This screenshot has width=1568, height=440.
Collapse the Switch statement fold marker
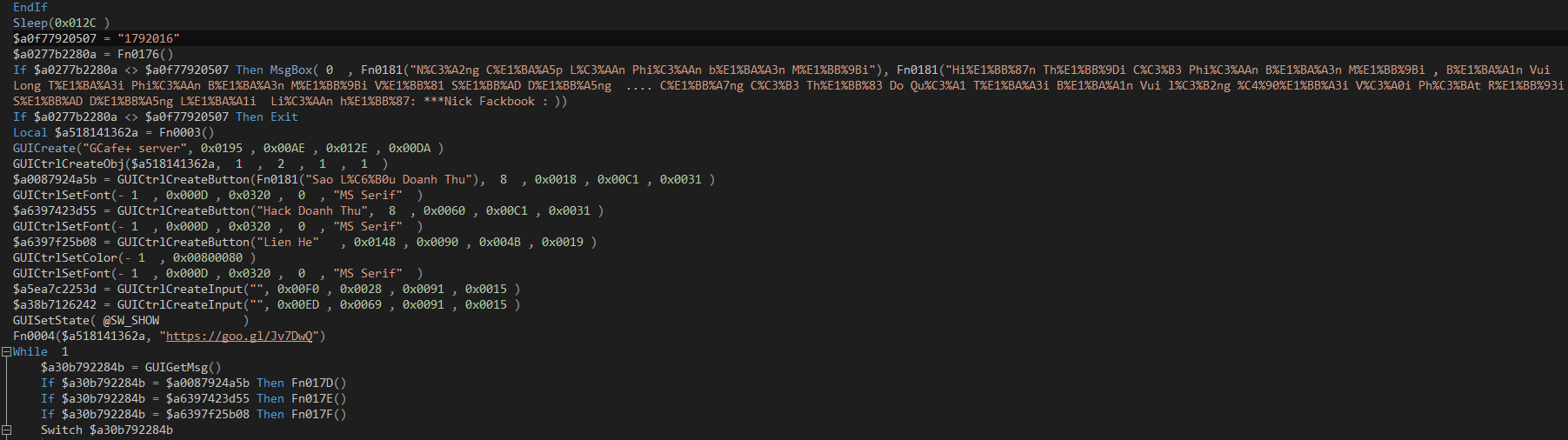tap(6, 430)
